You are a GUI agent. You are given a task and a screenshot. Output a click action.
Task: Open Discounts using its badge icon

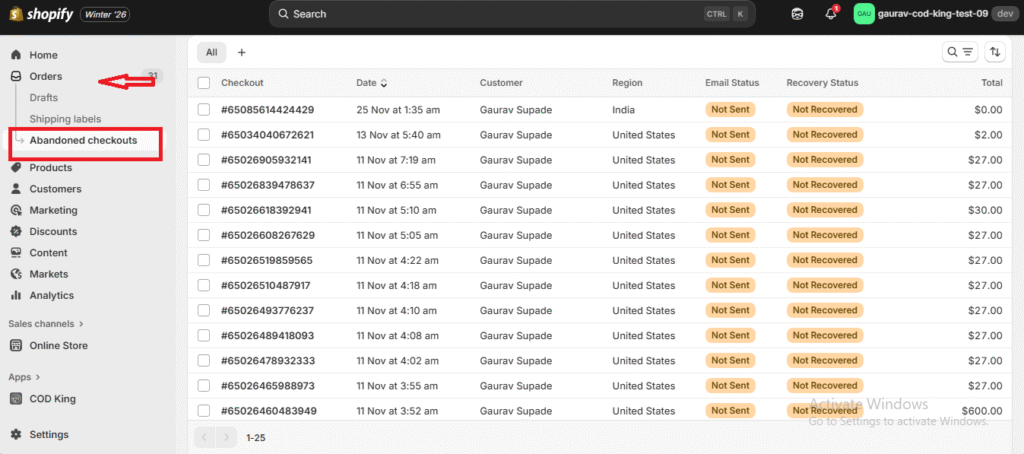(x=16, y=232)
